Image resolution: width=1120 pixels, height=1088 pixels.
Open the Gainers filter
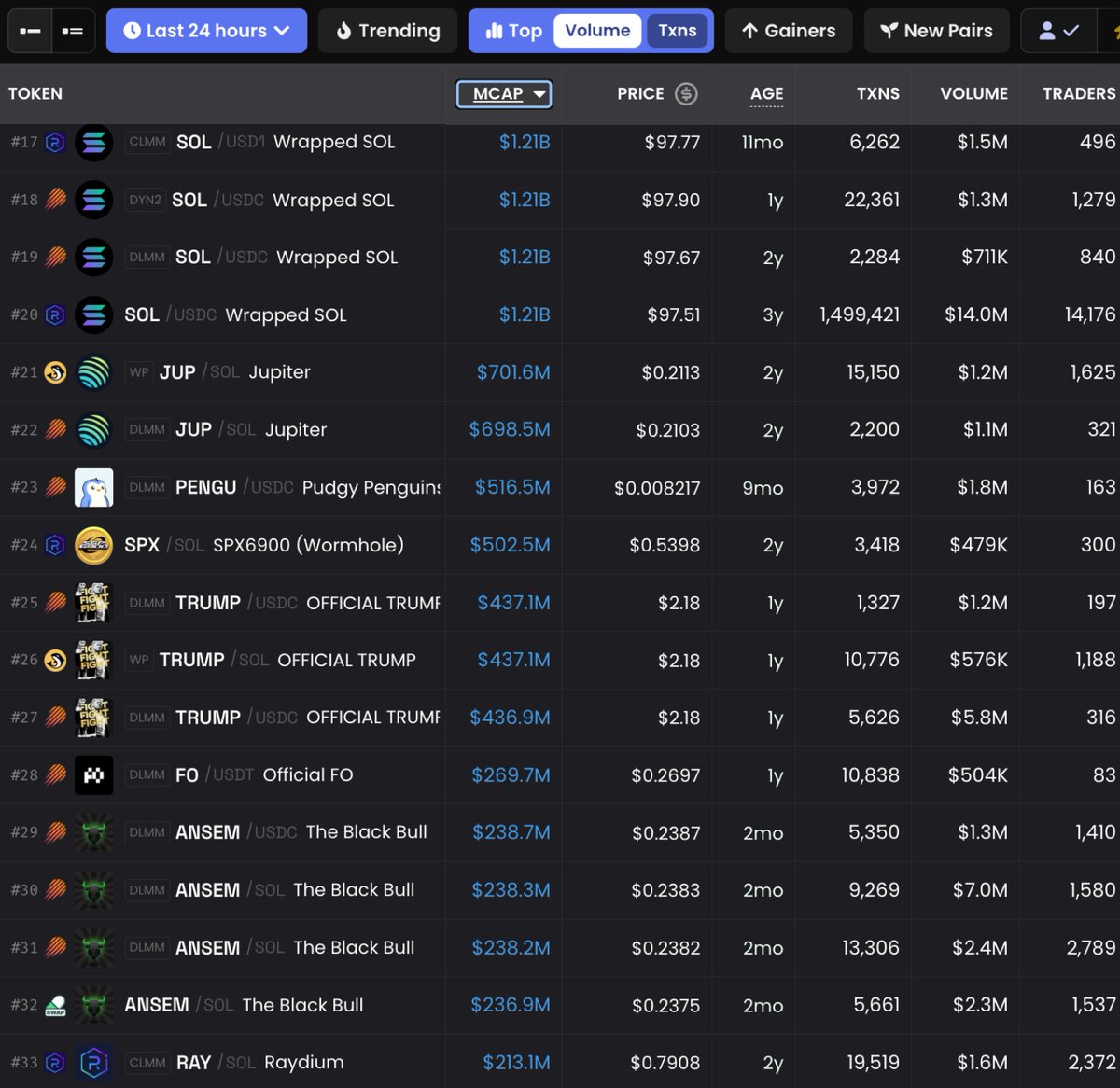pyautogui.click(x=789, y=31)
